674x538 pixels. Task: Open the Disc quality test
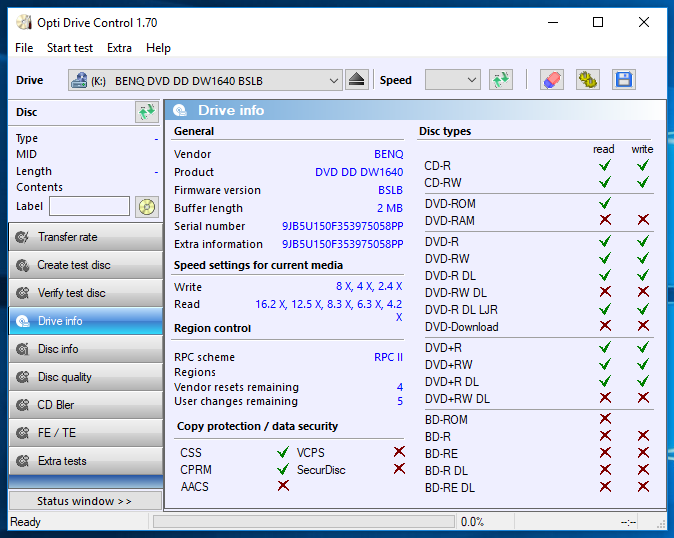pyautogui.click(x=86, y=377)
